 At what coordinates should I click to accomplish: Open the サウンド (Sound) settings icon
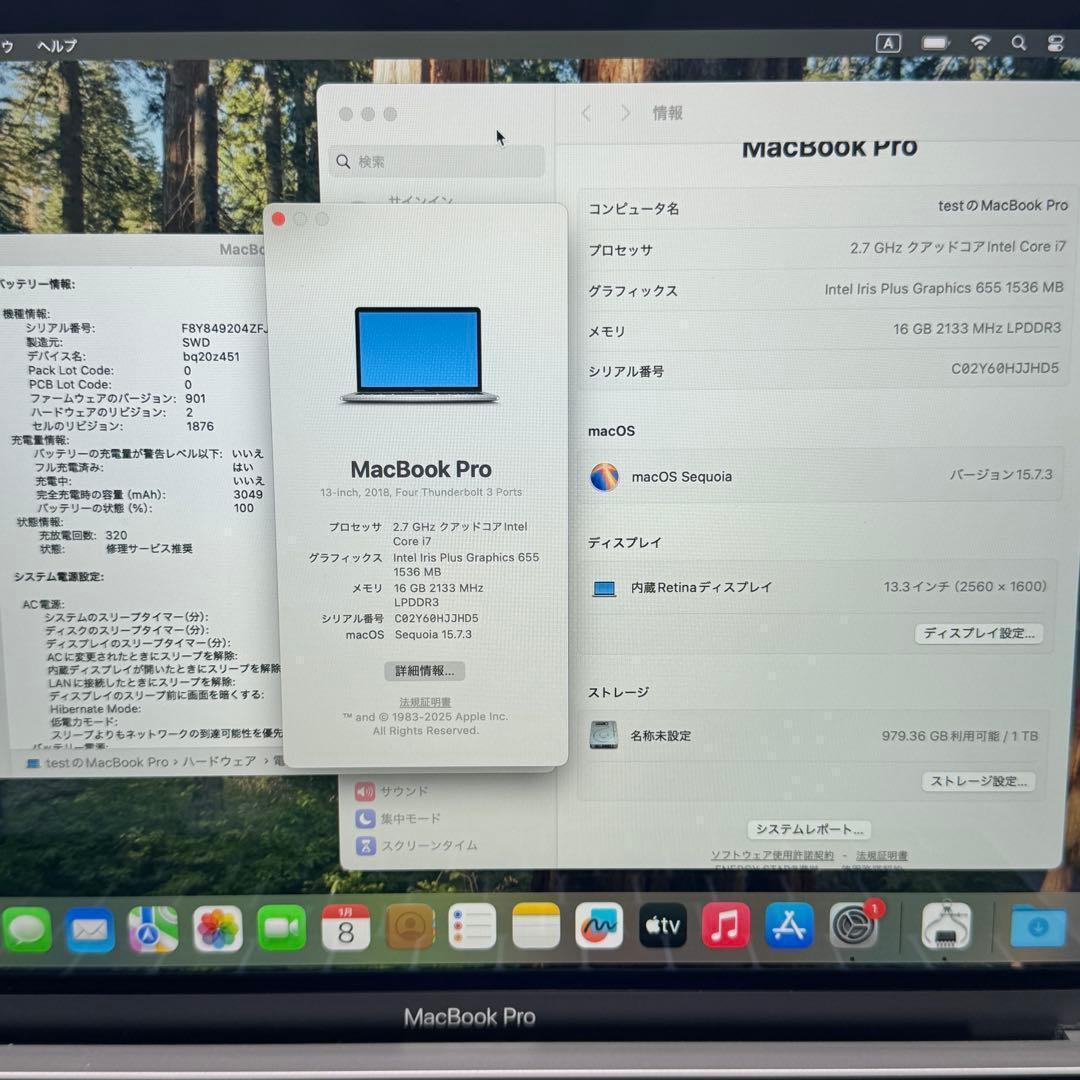[x=364, y=791]
